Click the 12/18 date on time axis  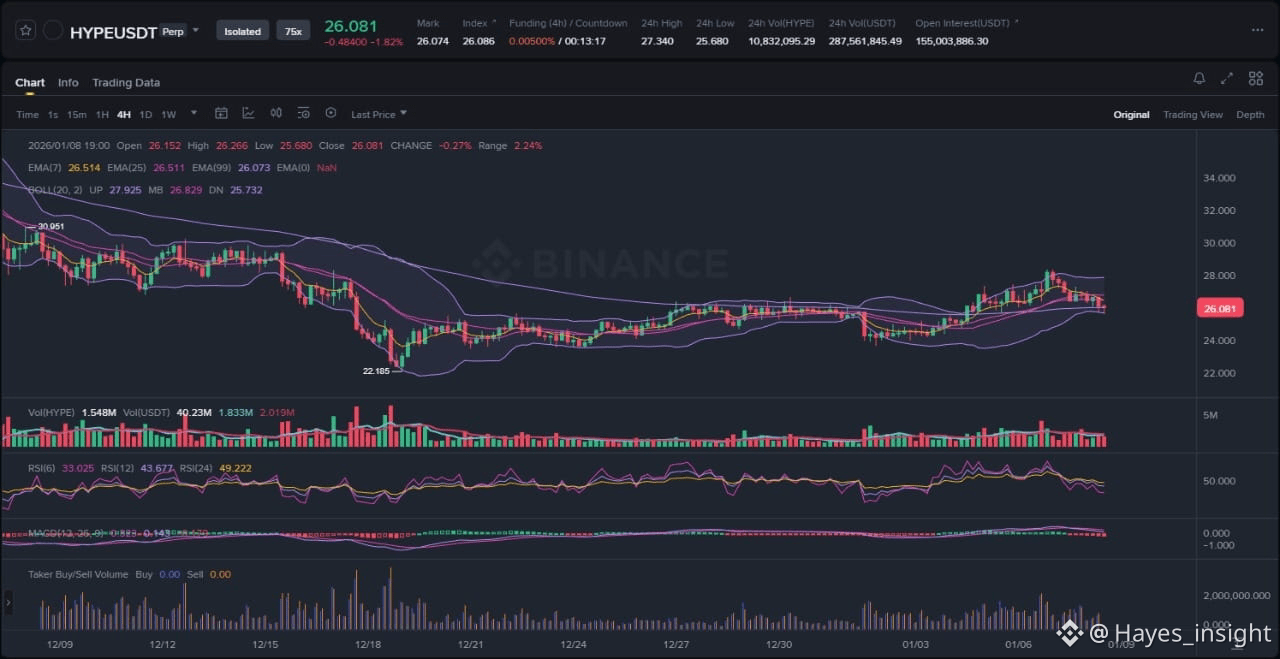tap(368, 644)
